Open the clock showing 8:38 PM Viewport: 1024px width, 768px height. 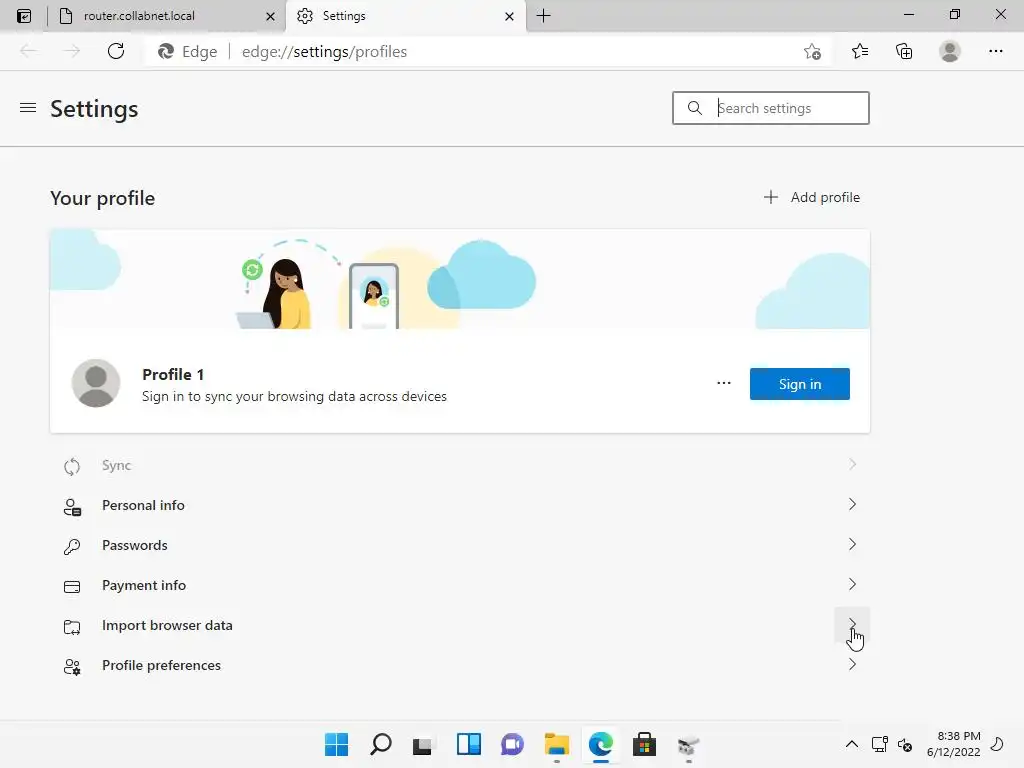953,744
